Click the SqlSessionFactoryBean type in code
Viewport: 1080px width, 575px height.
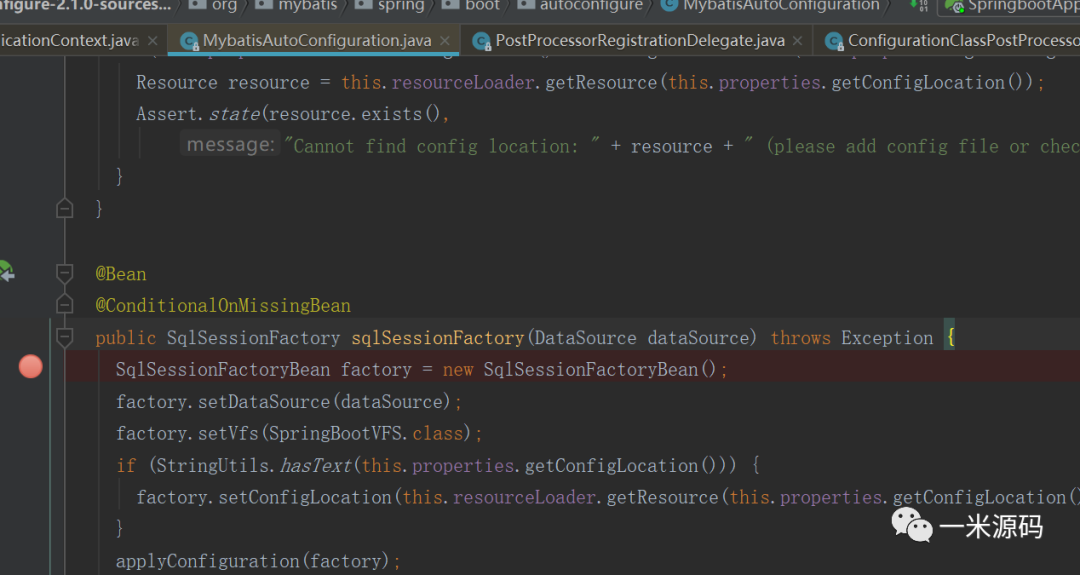[222, 369]
